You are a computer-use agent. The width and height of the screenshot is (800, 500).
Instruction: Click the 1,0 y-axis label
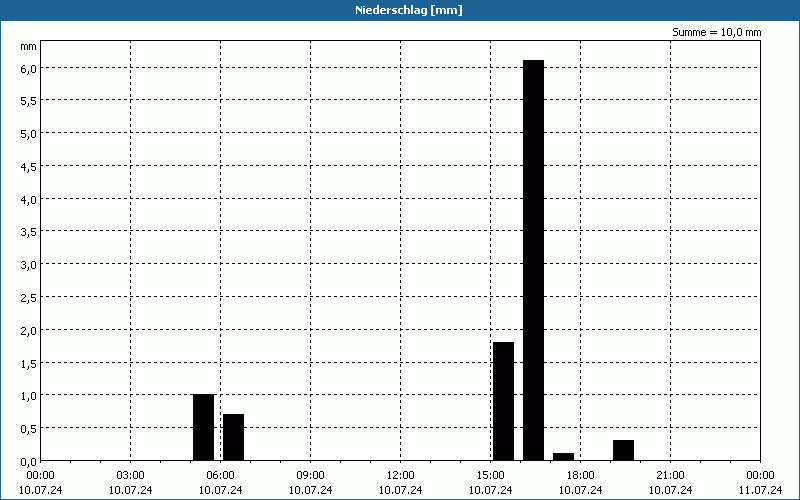(x=29, y=396)
